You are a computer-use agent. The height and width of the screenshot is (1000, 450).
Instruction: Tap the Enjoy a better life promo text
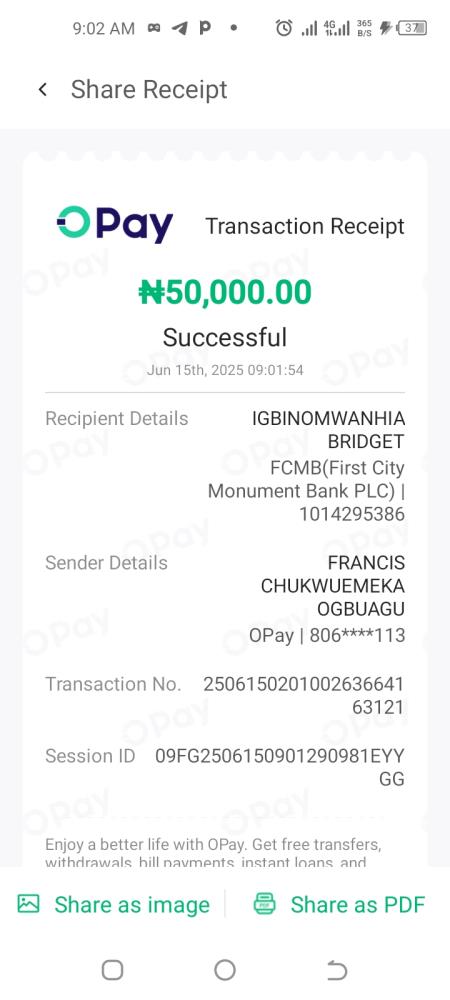(214, 853)
